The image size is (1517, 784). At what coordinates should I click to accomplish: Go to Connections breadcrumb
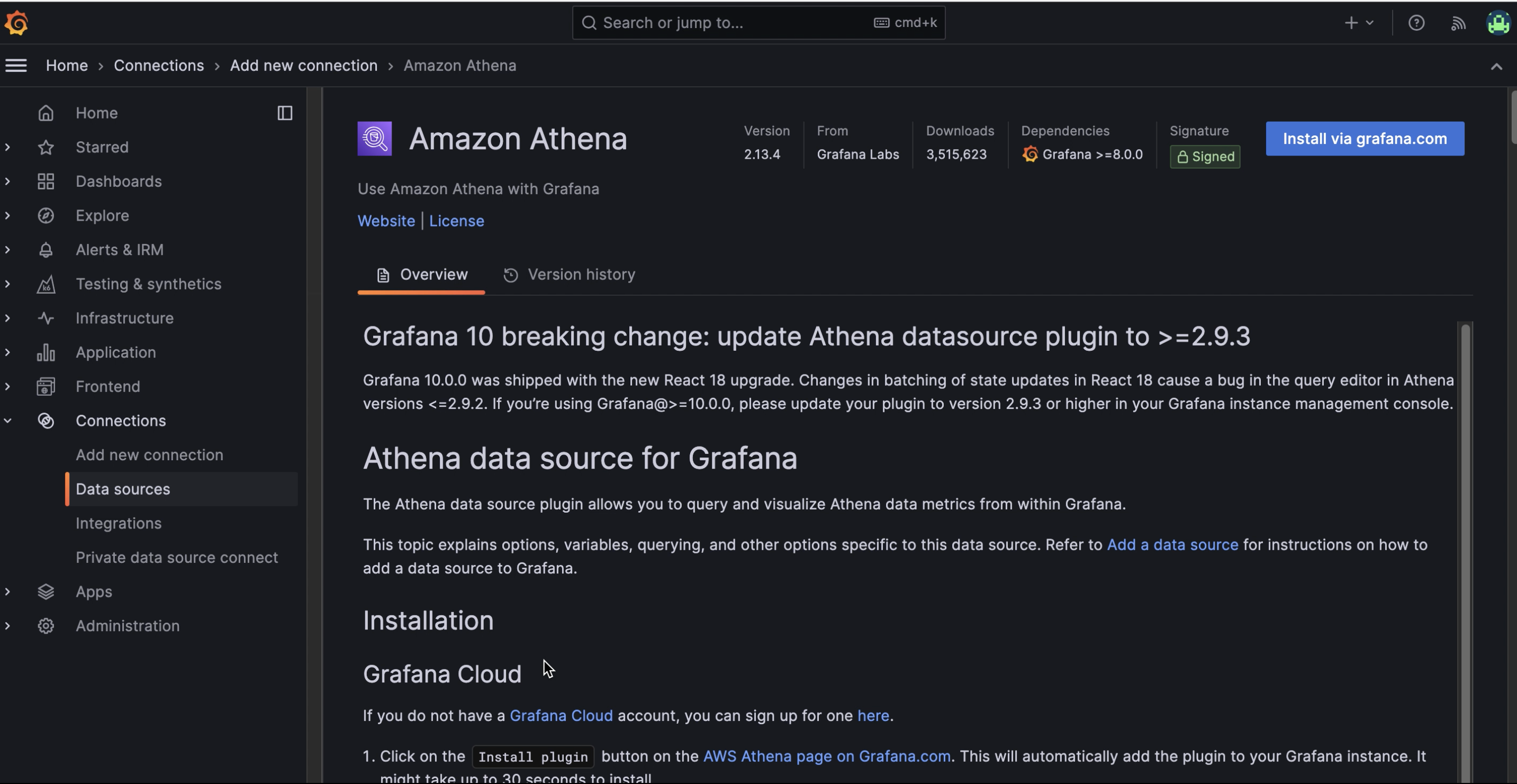(158, 66)
